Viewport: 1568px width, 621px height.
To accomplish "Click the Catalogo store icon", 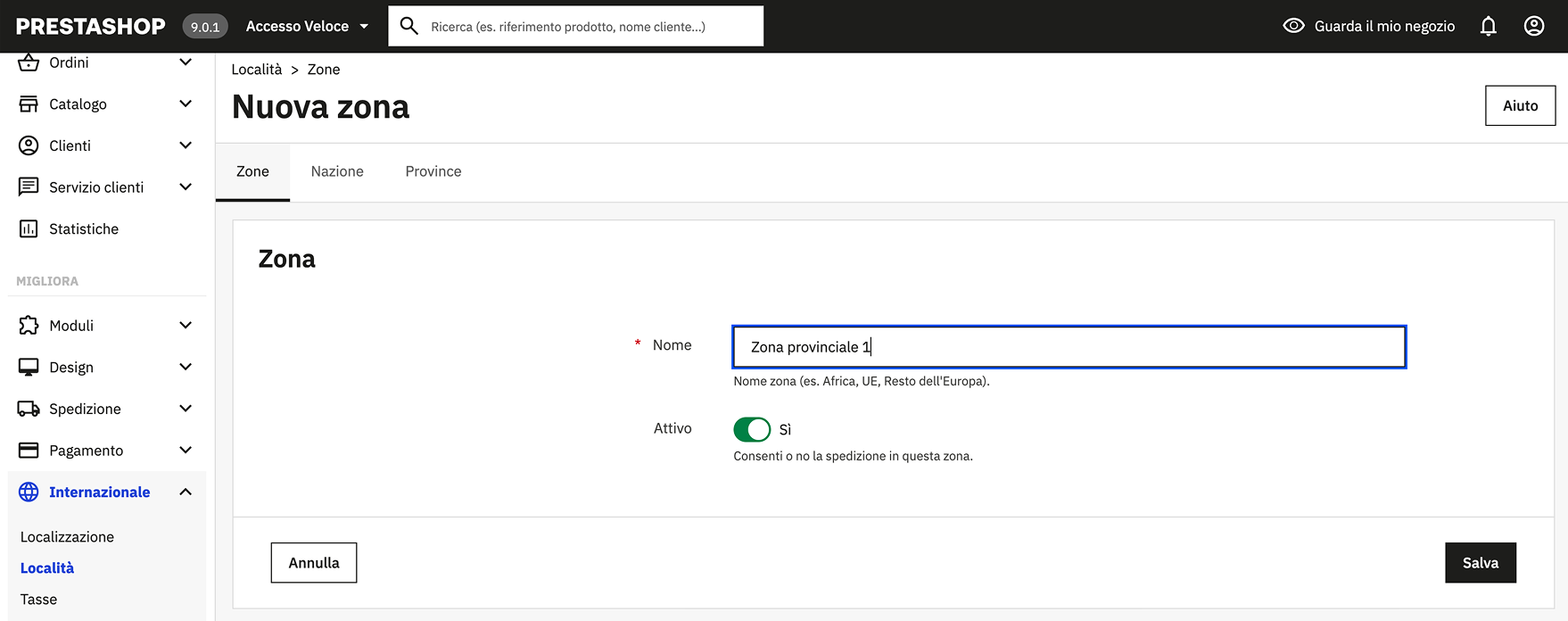I will (x=29, y=104).
